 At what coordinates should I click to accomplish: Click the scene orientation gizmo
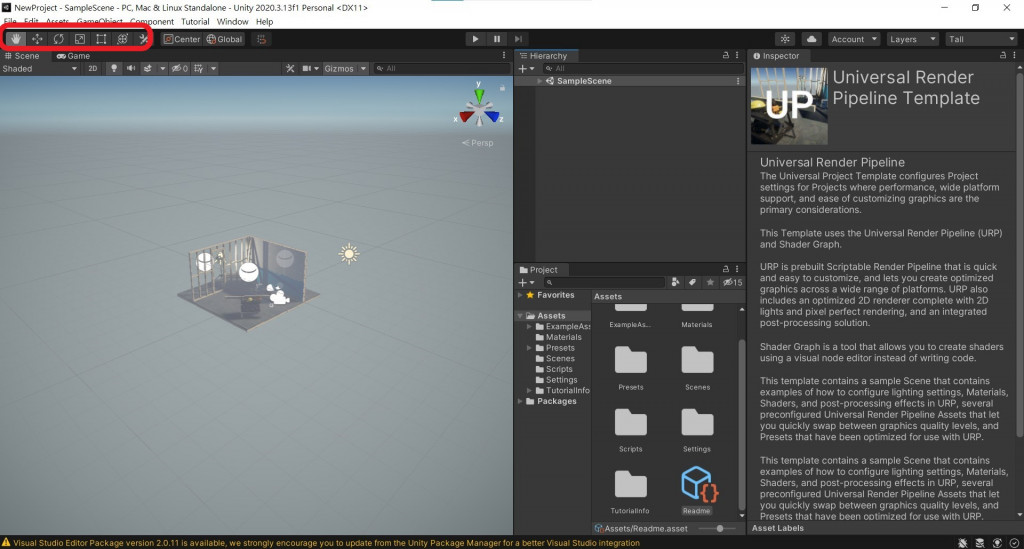(x=479, y=108)
